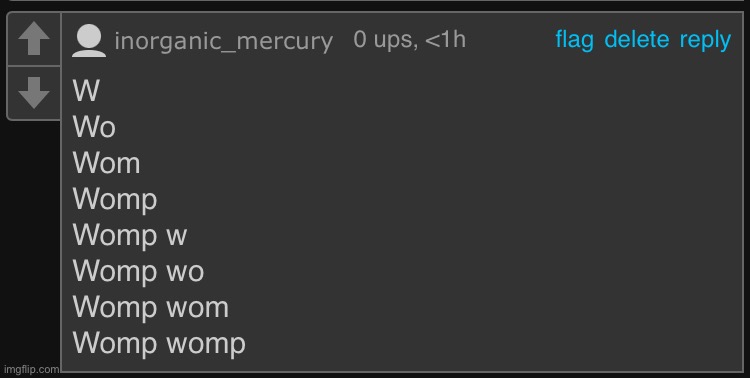This screenshot has width=750, height=378.
Task: Click the comment line reading "Wo"
Action: coord(94,127)
